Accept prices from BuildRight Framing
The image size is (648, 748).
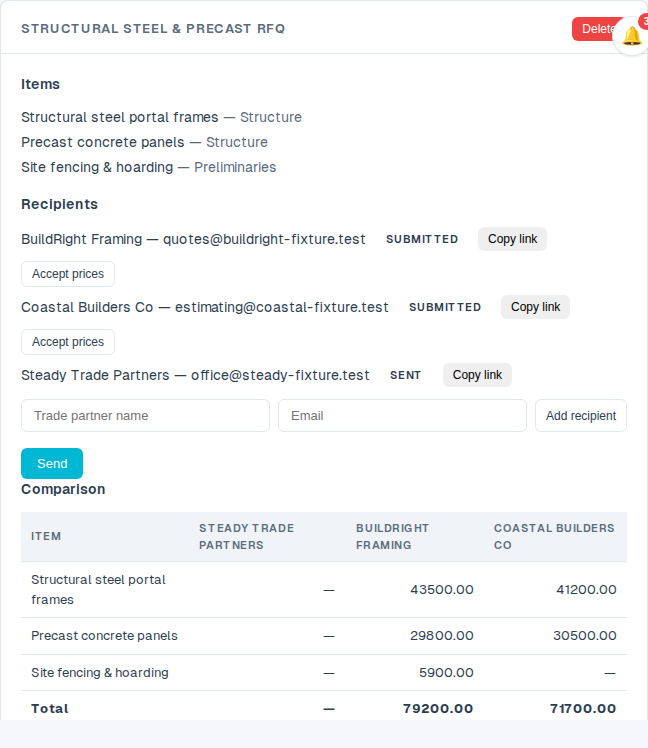click(68, 274)
